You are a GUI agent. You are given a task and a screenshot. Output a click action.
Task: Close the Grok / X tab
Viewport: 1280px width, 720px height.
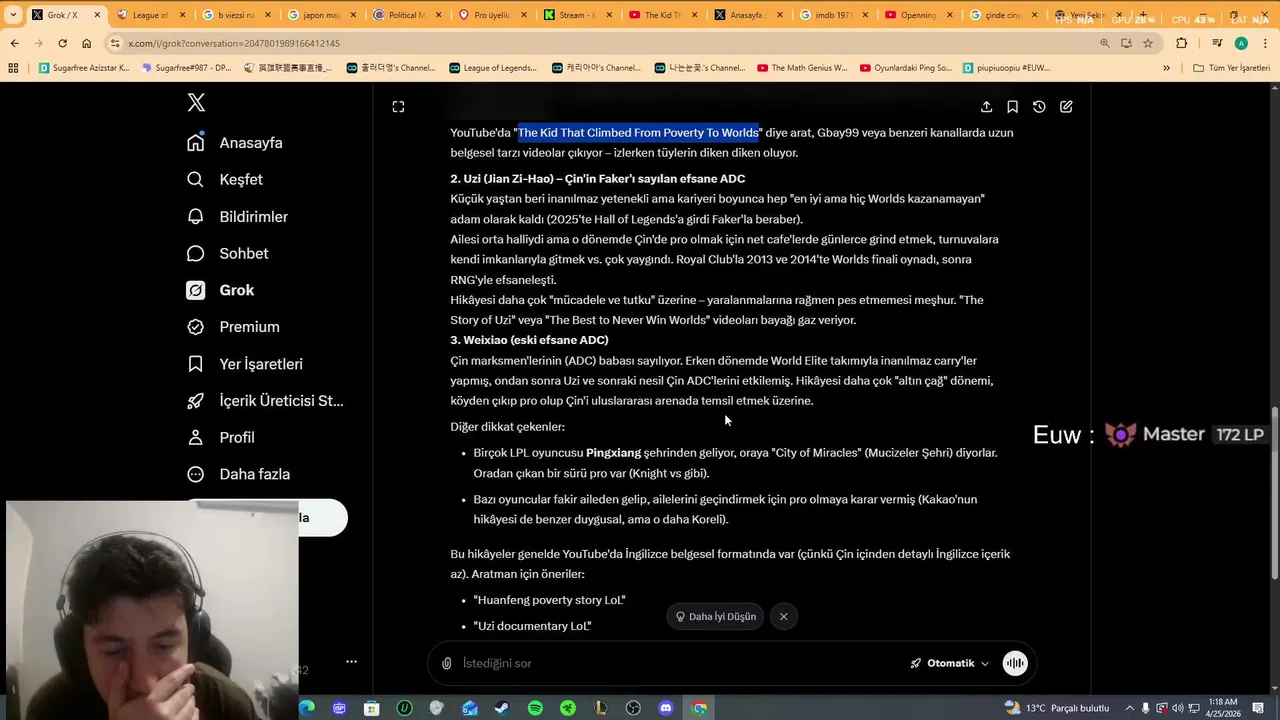click(97, 15)
